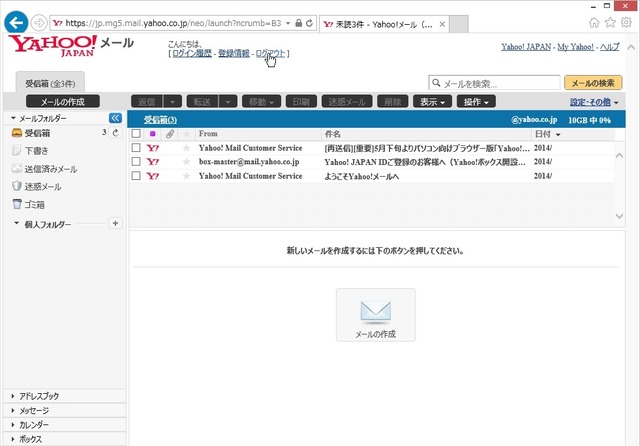
Task: Click the large envelope compose icon
Action: pos(376,315)
